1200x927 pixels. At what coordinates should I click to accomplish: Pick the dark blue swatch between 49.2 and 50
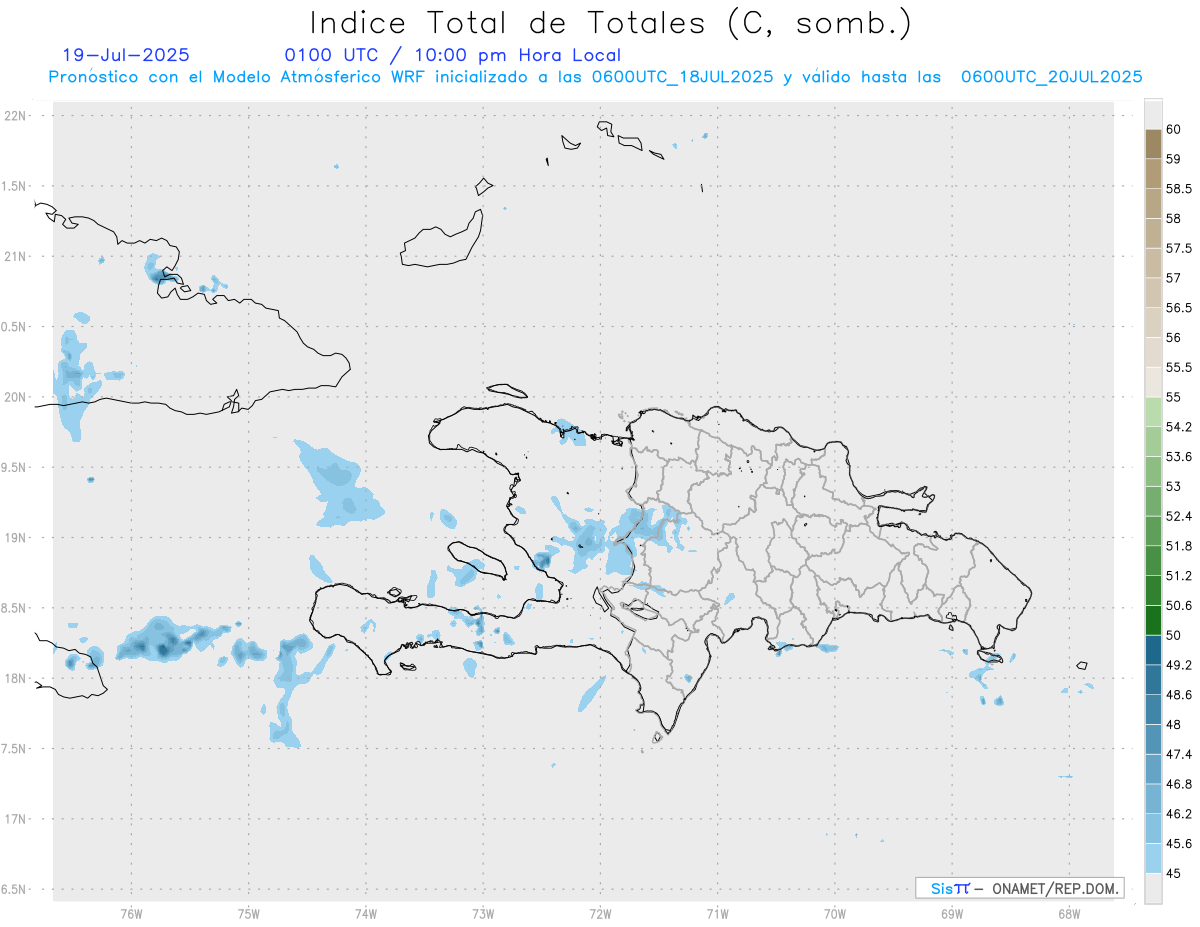(1153, 651)
